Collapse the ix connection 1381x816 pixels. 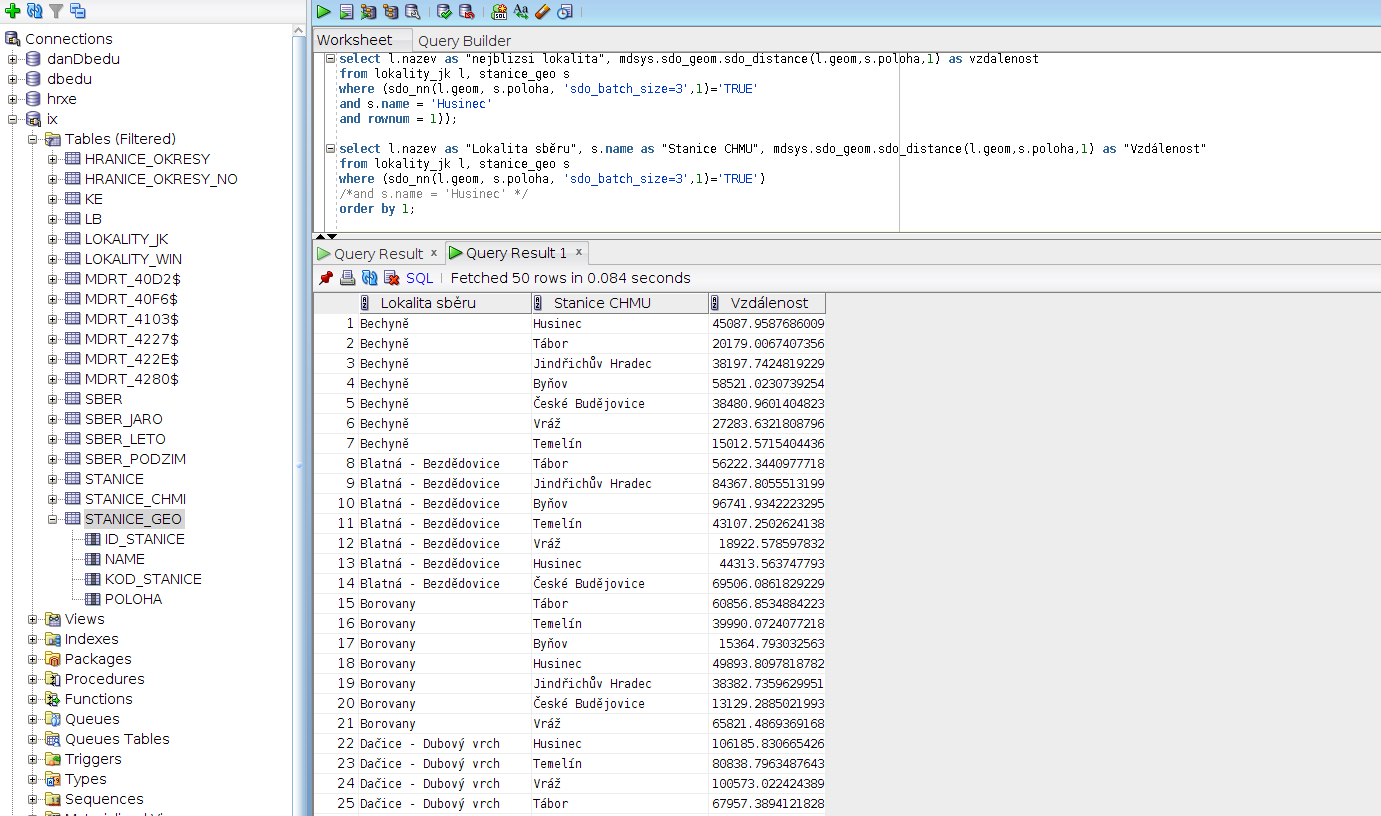tap(13, 119)
